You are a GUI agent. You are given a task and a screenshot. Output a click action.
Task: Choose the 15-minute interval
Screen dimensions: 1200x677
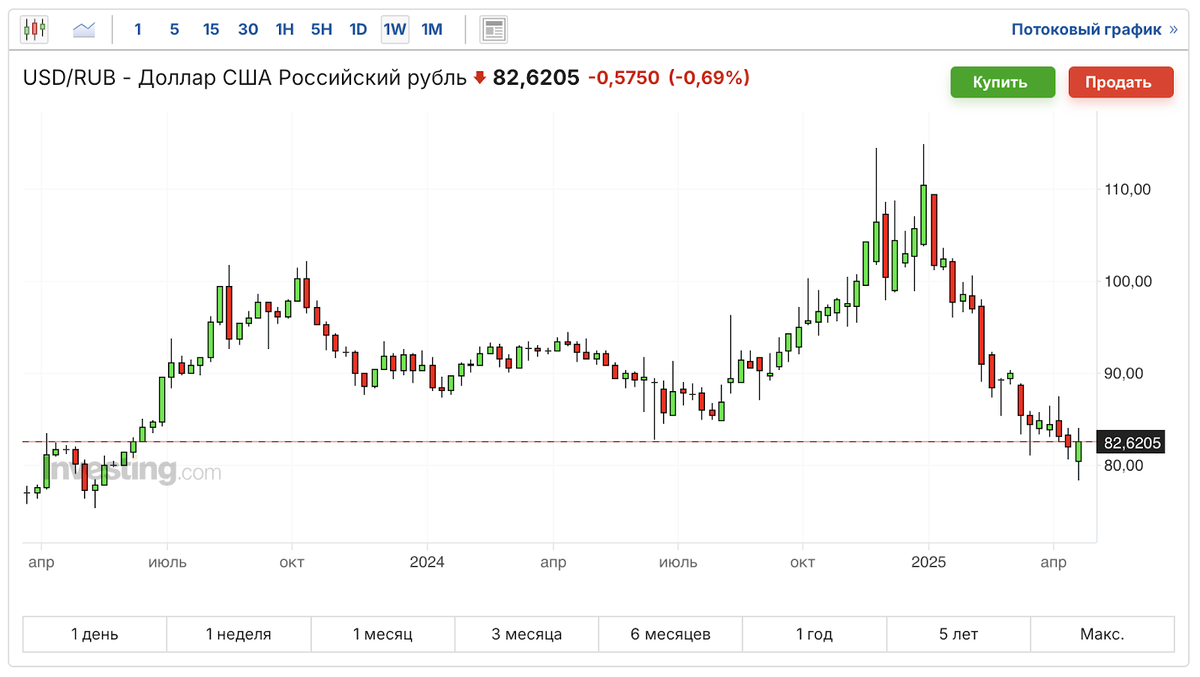coord(211,29)
